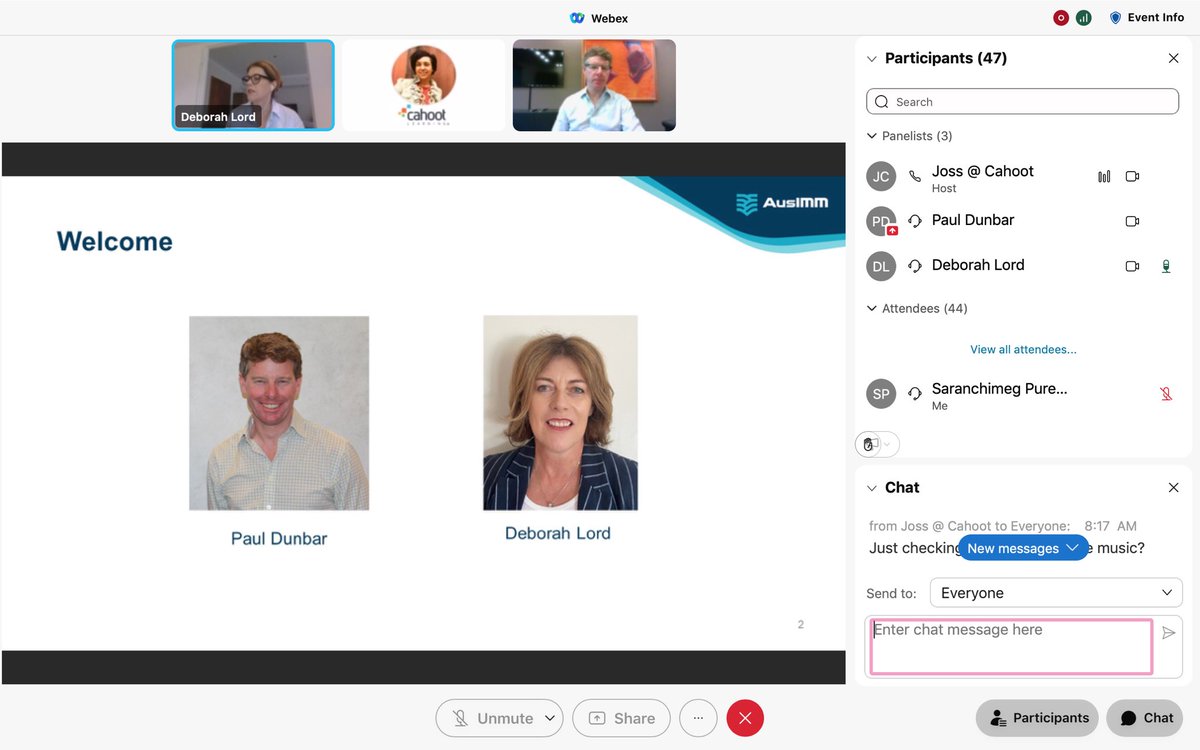Viewport: 1200px width, 750px height.
Task: Open the More options ellipsis button
Action: click(698, 718)
